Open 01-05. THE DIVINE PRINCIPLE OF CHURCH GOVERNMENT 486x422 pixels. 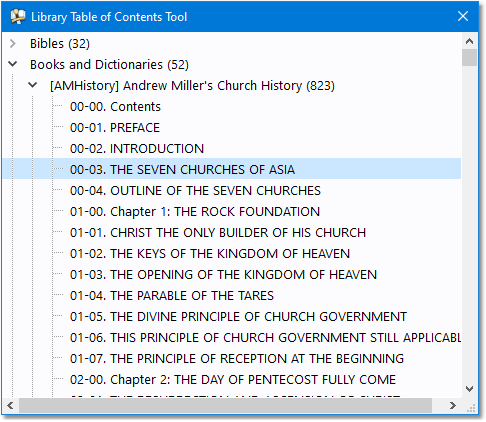pos(238,317)
